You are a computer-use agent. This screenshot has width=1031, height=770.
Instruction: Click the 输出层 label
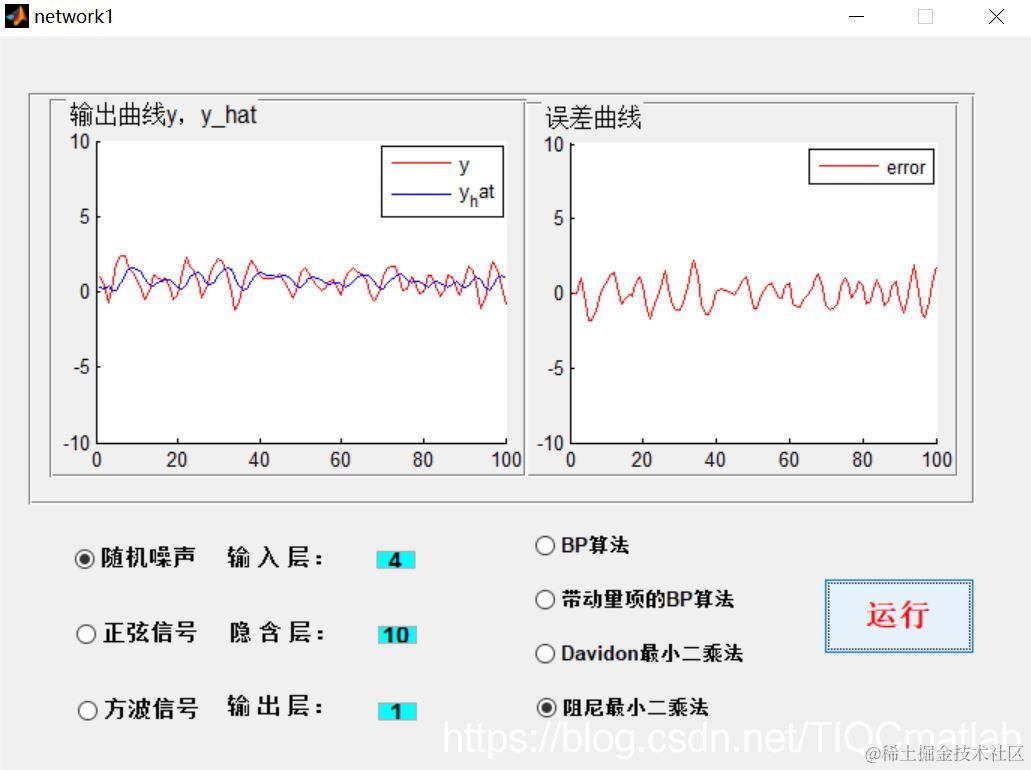(x=276, y=706)
